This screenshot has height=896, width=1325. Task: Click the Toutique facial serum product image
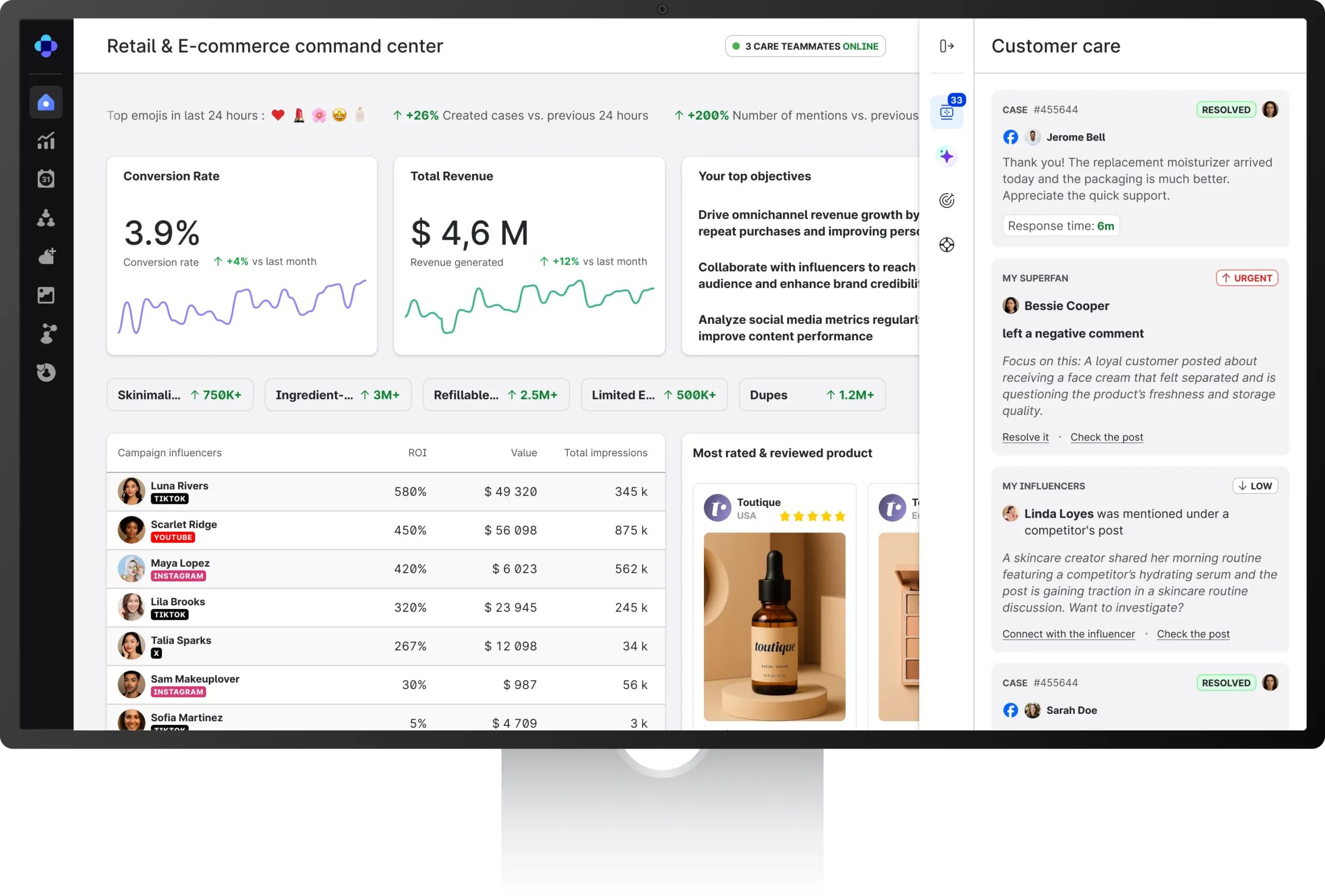click(774, 627)
